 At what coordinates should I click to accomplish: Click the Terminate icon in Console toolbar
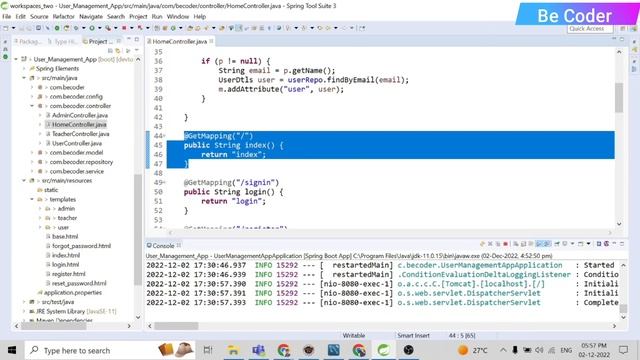[506, 244]
